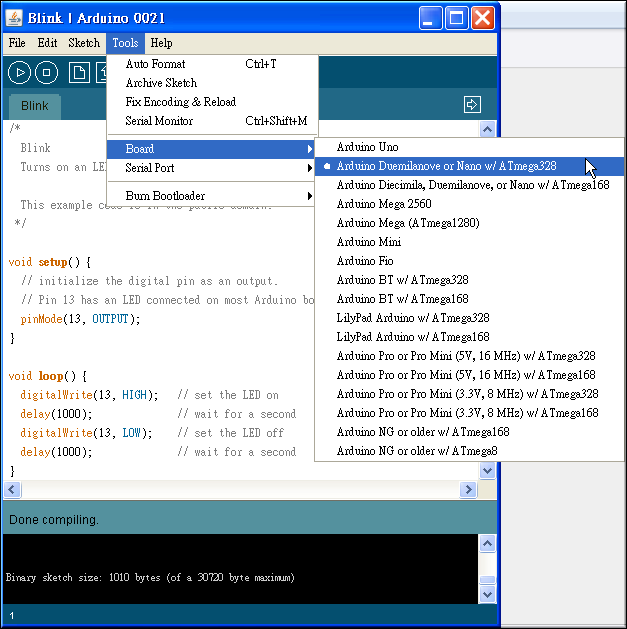Select Arduino Duemilanove or Nano w/ ATmega328
Image resolution: width=627 pixels, height=629 pixels.
coord(469,166)
